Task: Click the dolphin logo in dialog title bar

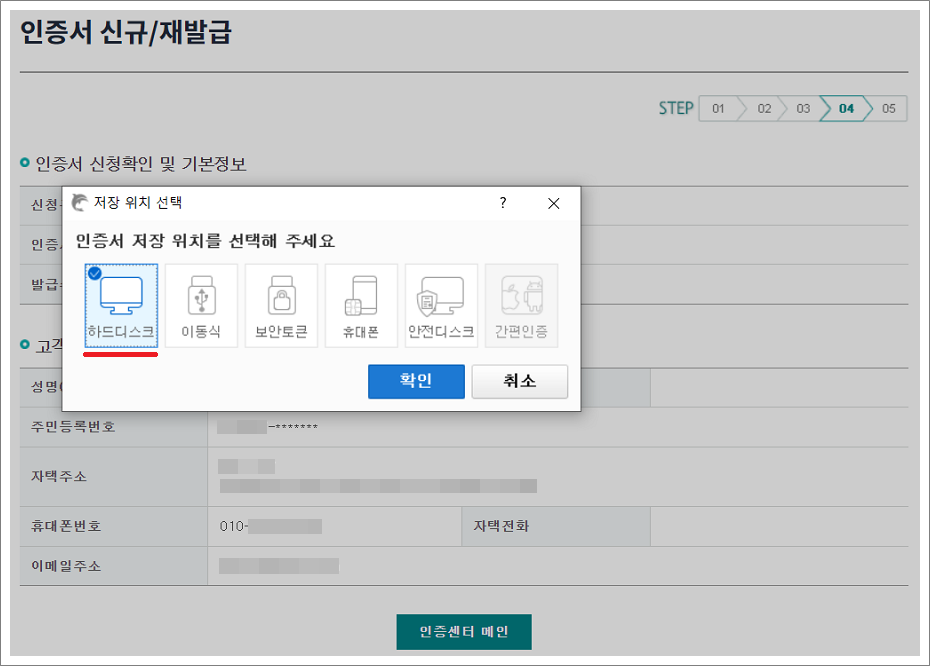Action: point(80,203)
